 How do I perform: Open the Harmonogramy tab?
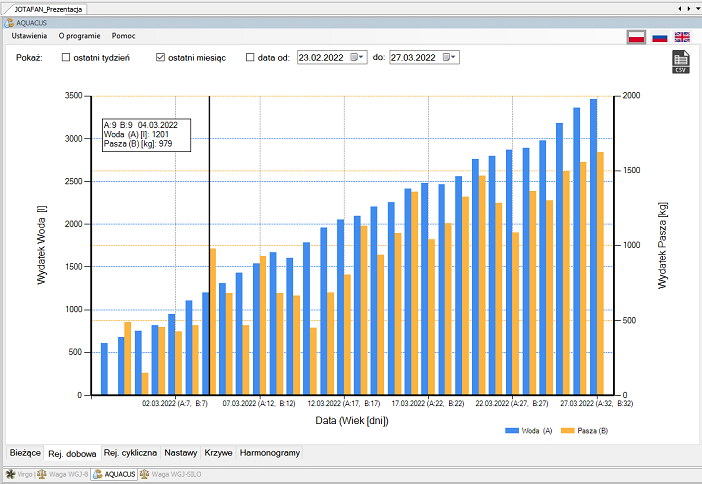pos(269,453)
